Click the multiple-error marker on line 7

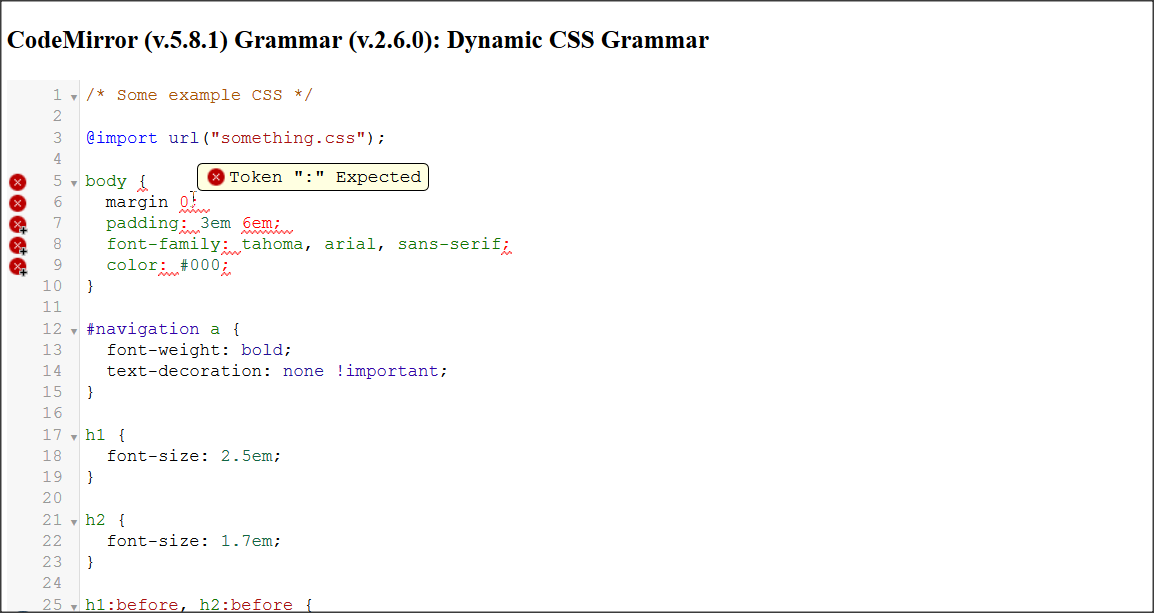click(18, 224)
